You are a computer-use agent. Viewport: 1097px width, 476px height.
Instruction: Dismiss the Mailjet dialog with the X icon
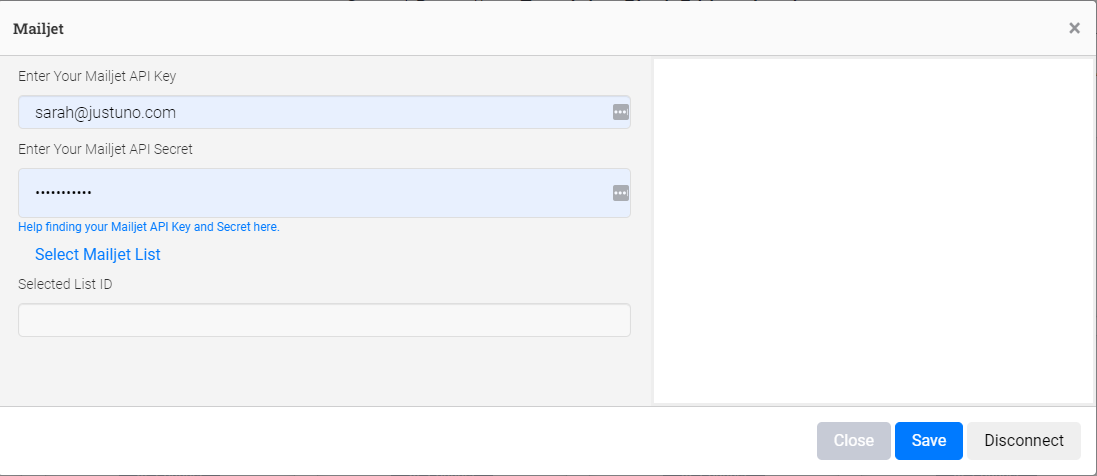[1074, 28]
